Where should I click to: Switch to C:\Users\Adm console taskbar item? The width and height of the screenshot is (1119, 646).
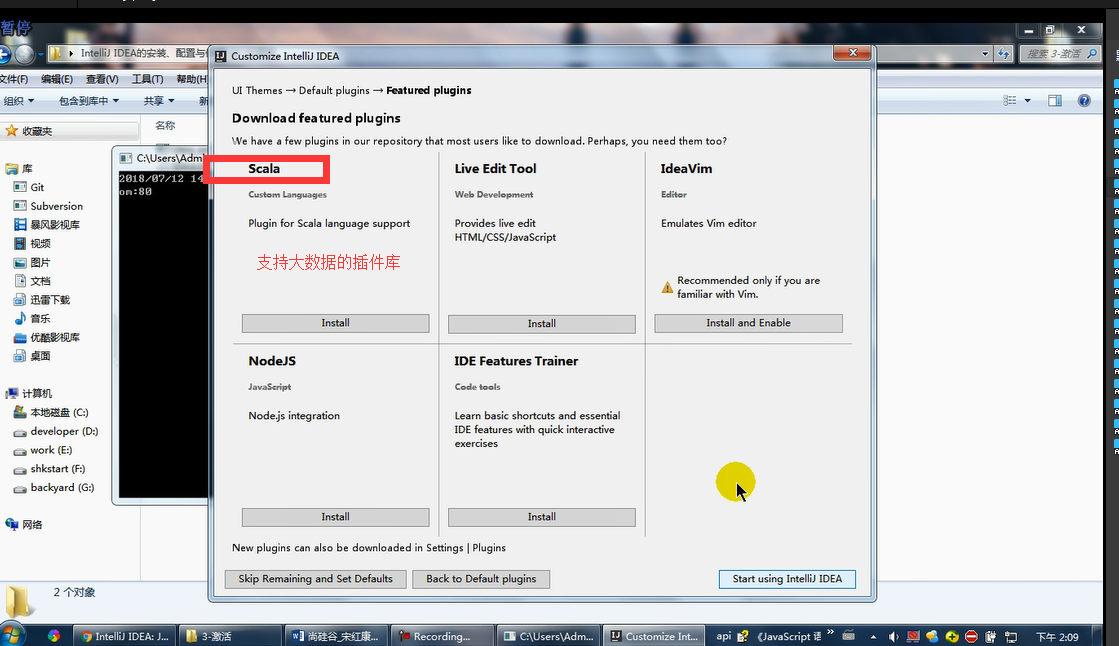pyautogui.click(x=548, y=636)
